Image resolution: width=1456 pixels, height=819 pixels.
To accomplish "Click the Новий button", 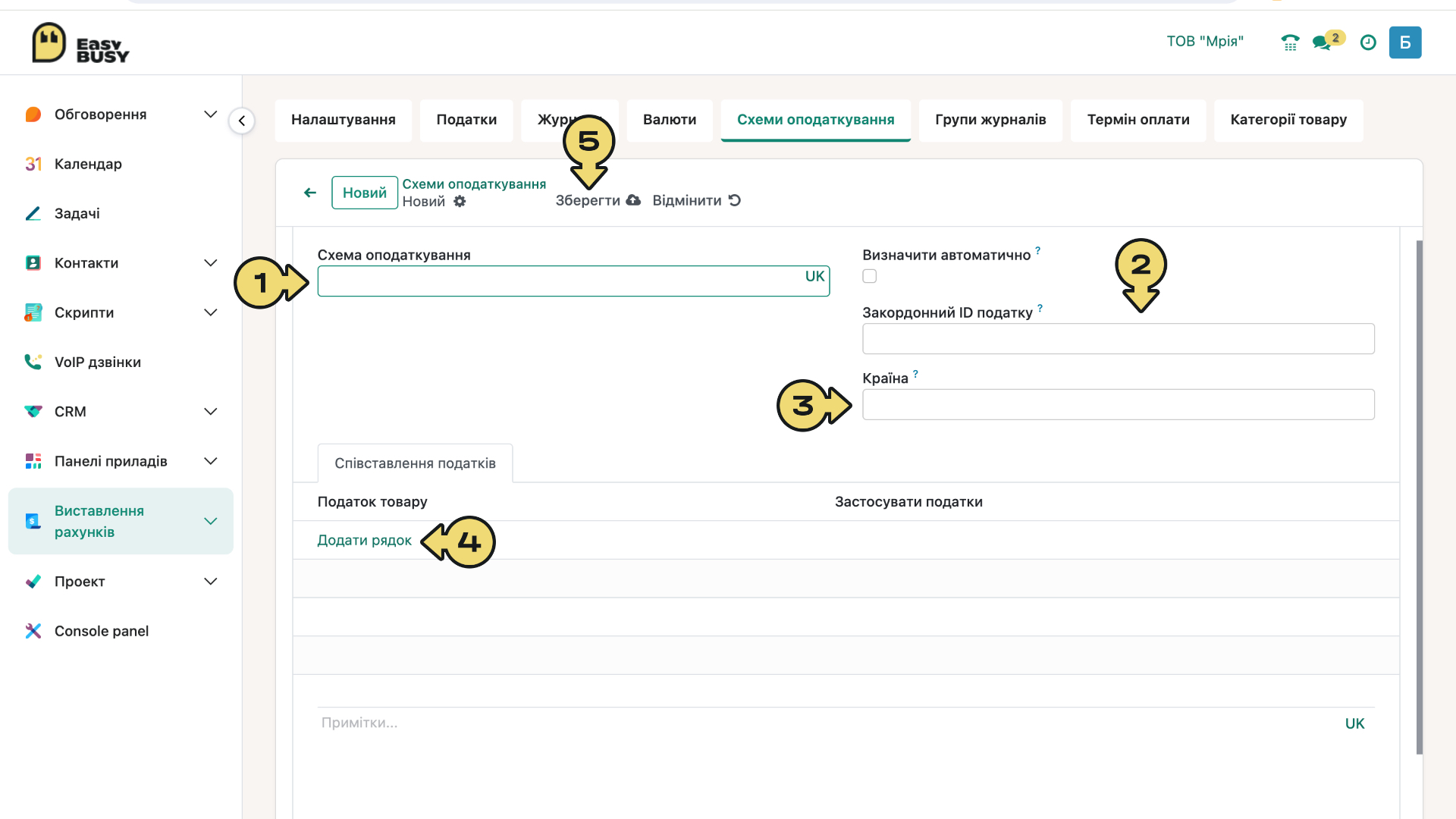I will pyautogui.click(x=364, y=193).
